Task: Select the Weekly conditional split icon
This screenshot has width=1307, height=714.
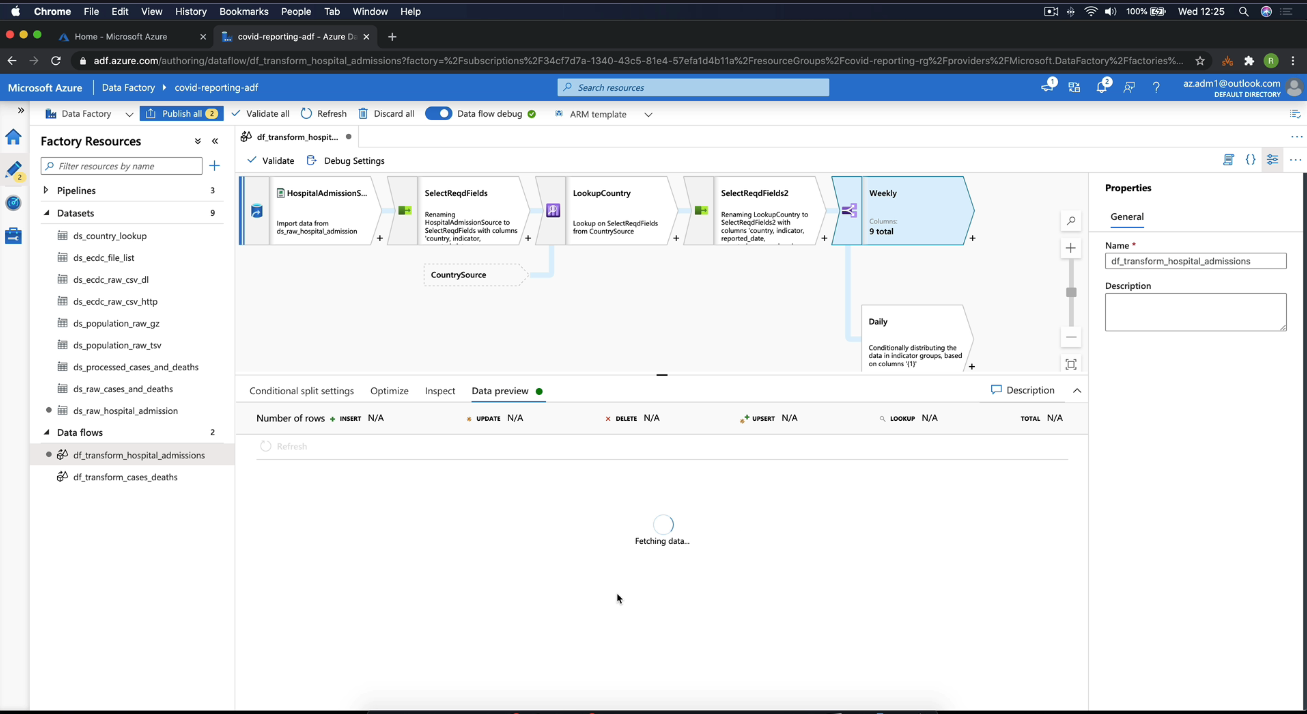Action: point(848,211)
